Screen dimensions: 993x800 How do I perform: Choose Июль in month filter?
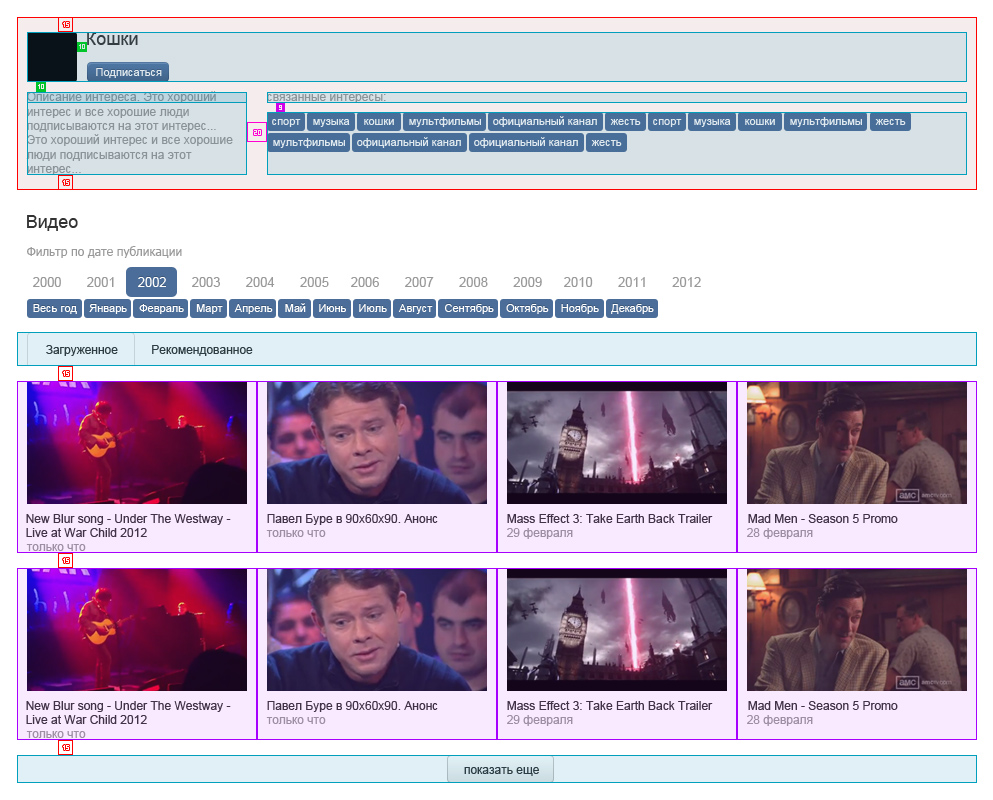click(372, 308)
